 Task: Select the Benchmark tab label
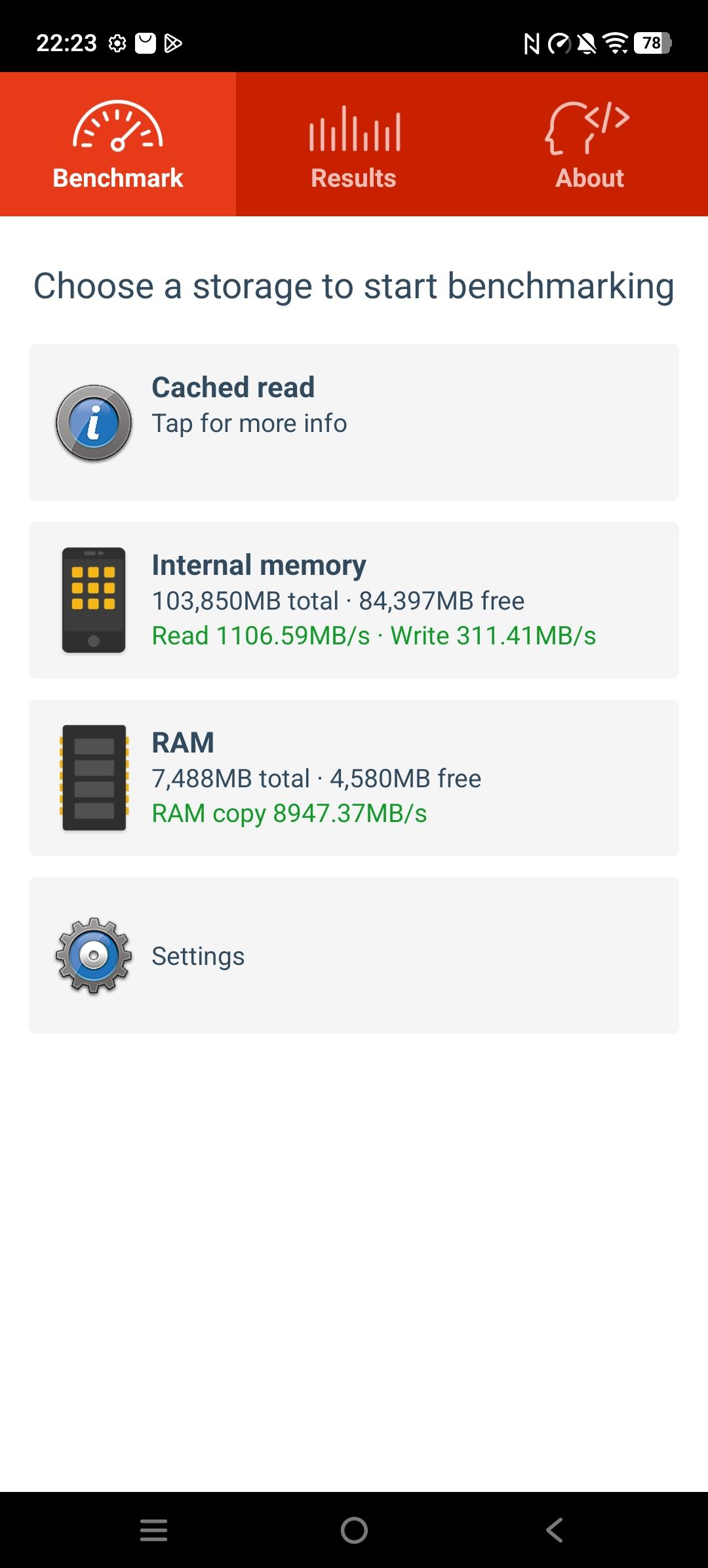tap(118, 178)
